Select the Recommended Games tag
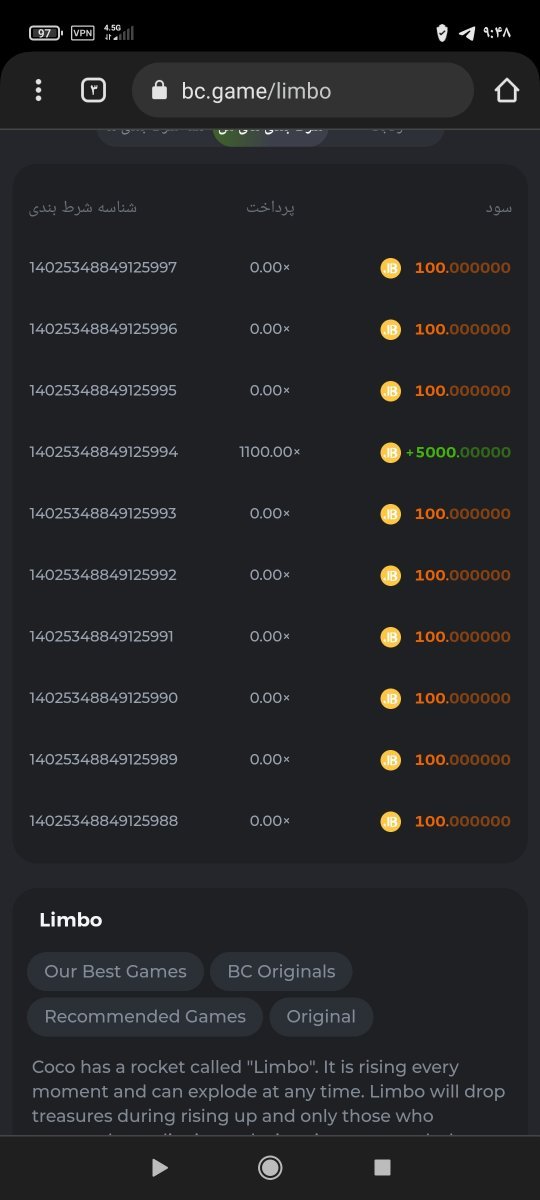The image size is (540, 1200). tap(145, 1016)
